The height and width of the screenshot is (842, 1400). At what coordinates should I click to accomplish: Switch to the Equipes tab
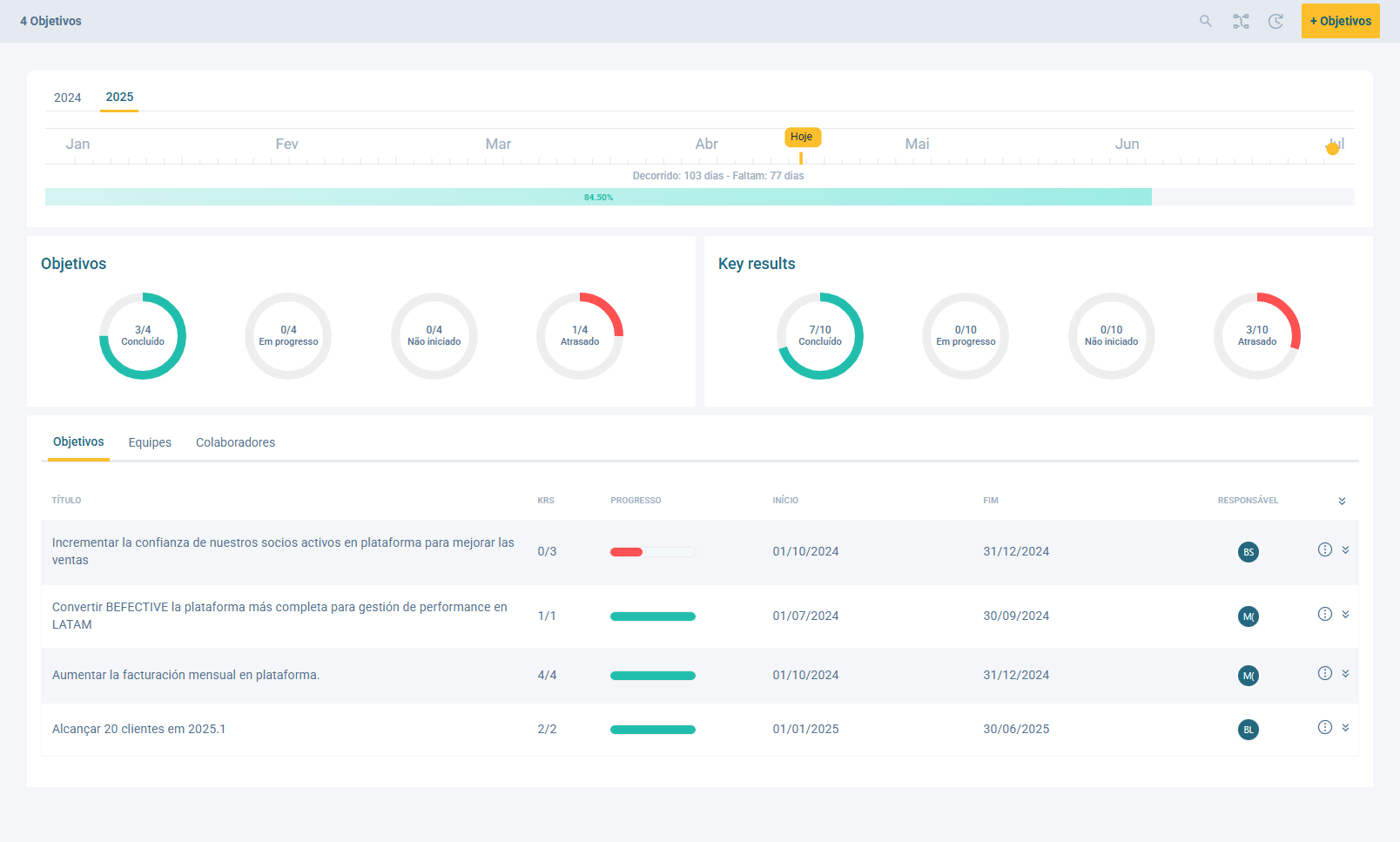pos(150,442)
